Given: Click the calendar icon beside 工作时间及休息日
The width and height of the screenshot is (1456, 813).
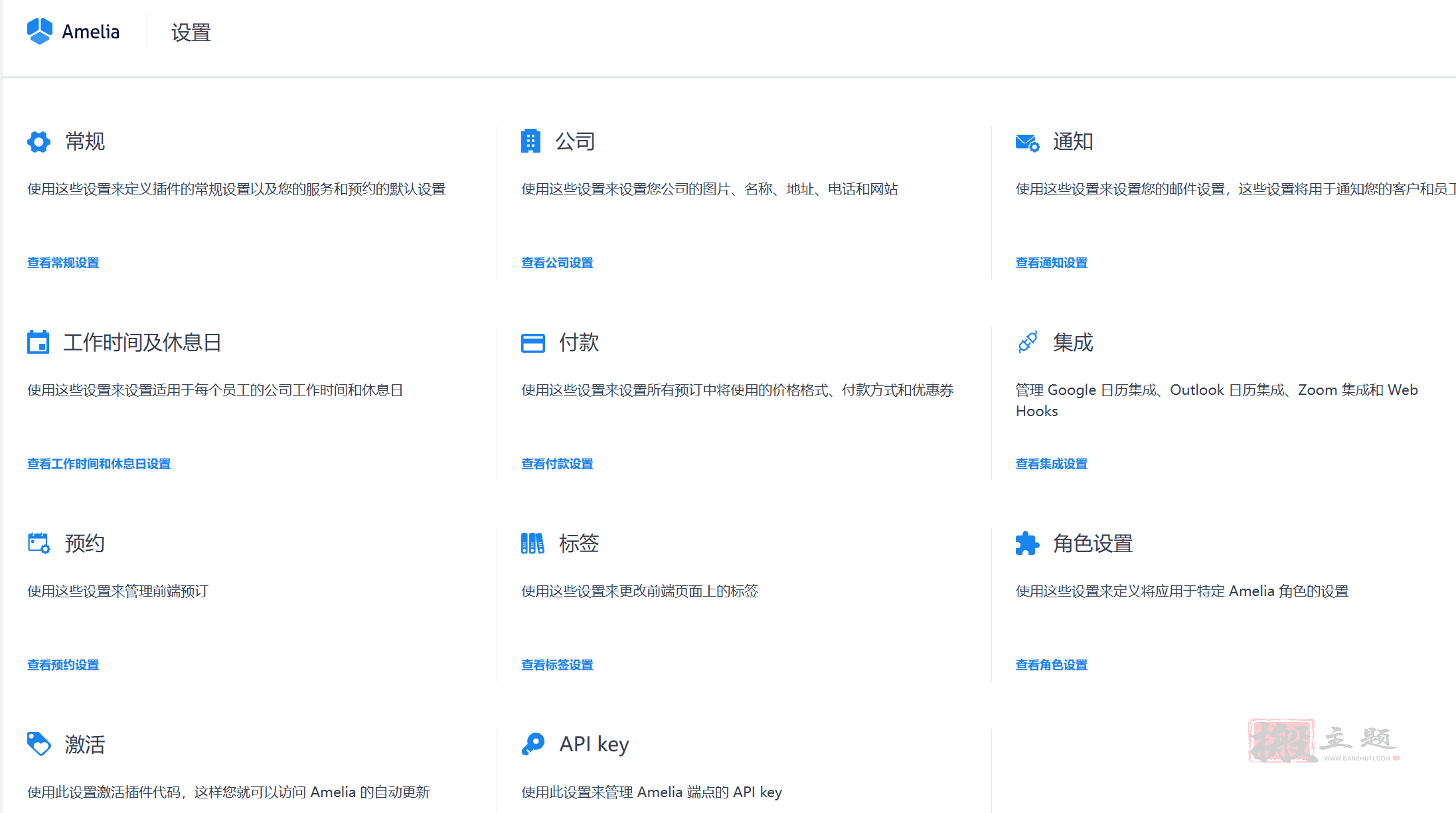Looking at the screenshot, I should point(39,342).
